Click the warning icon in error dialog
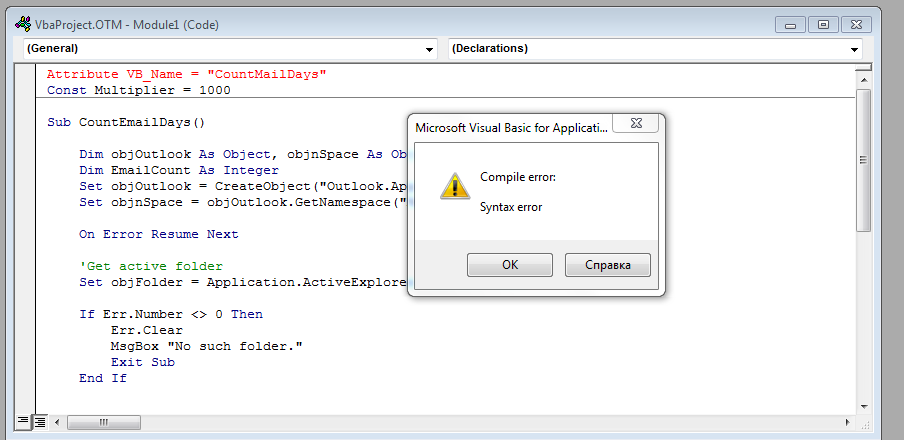The height and width of the screenshot is (440, 904). coord(454,186)
